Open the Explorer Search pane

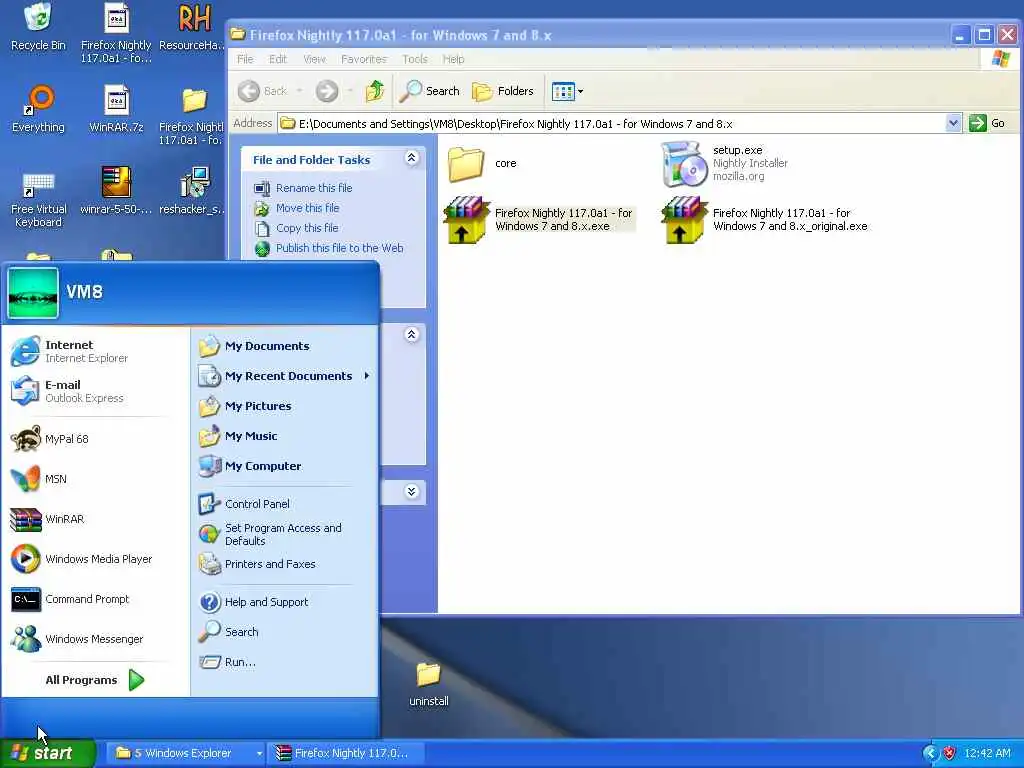coord(430,91)
